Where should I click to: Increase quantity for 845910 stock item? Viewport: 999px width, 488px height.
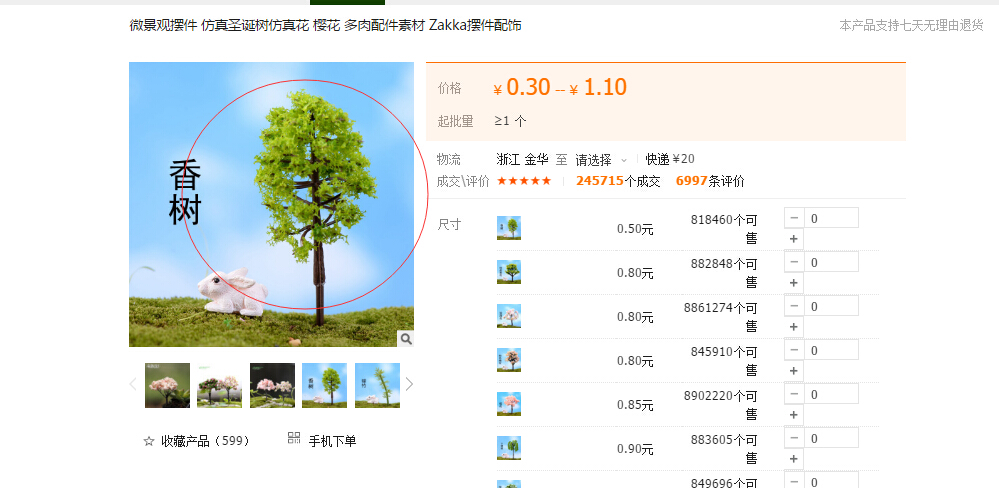794,371
